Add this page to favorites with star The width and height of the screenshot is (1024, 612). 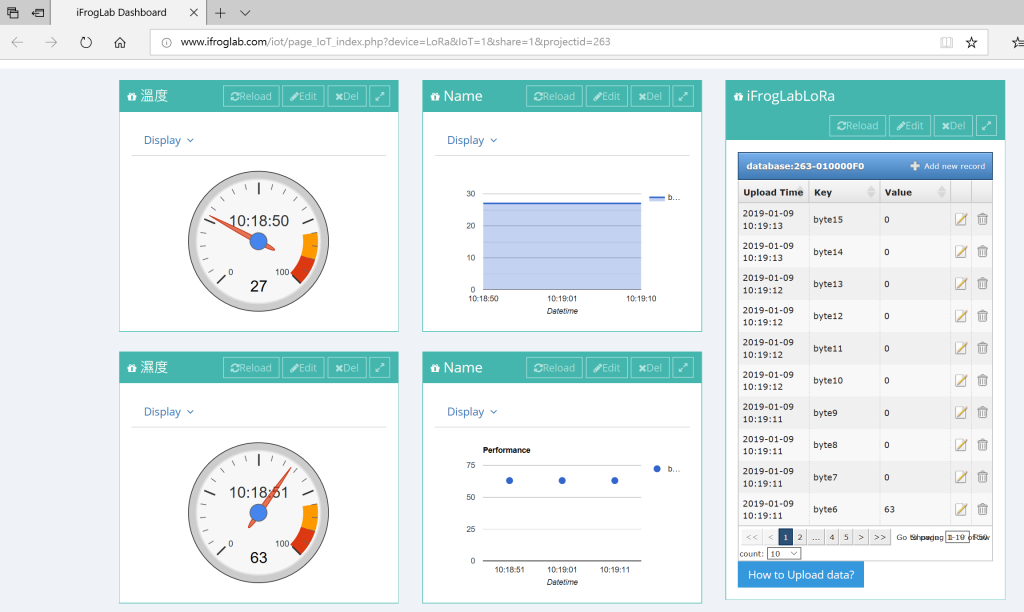[972, 42]
